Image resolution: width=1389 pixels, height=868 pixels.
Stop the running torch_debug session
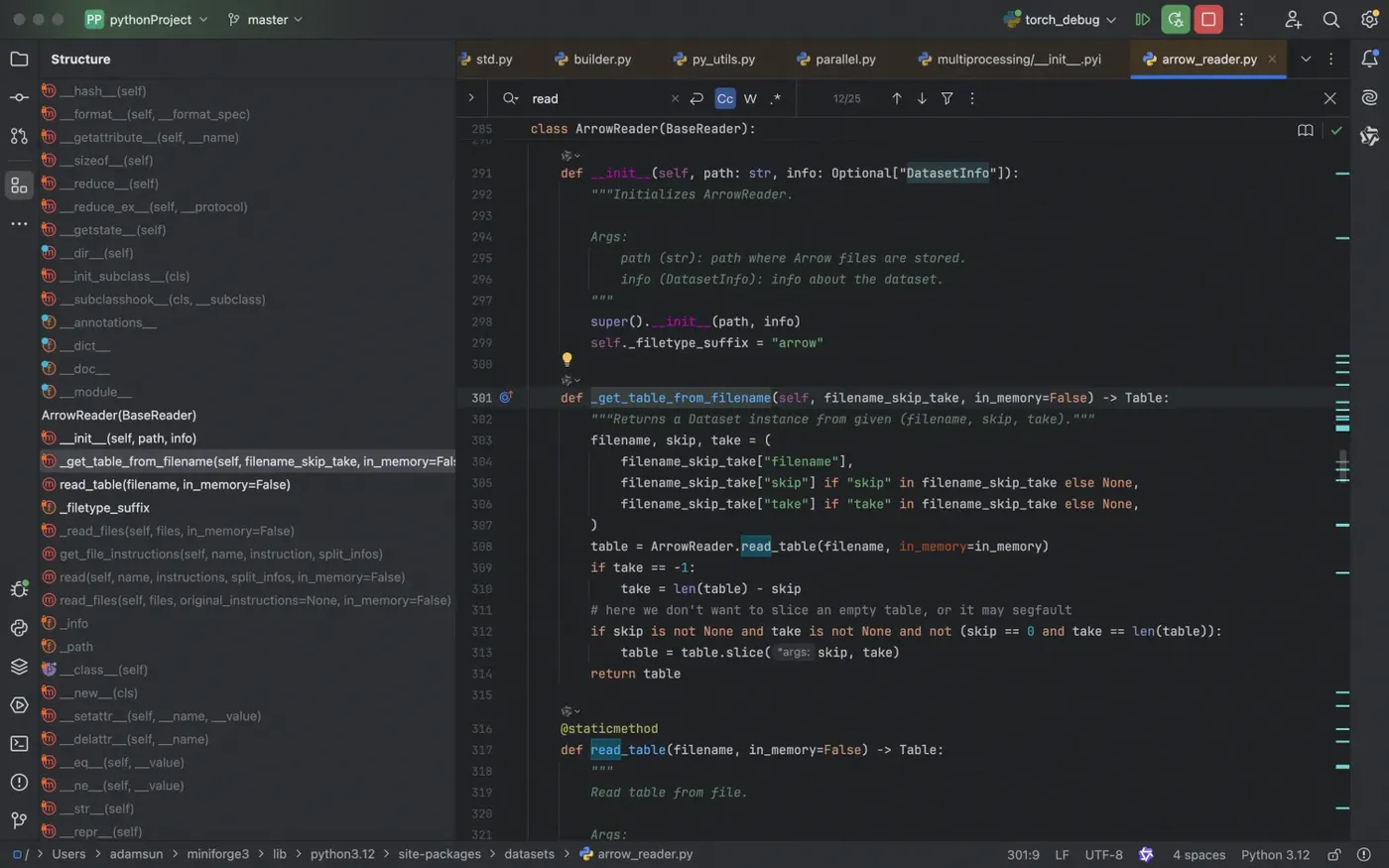pos(1208,19)
